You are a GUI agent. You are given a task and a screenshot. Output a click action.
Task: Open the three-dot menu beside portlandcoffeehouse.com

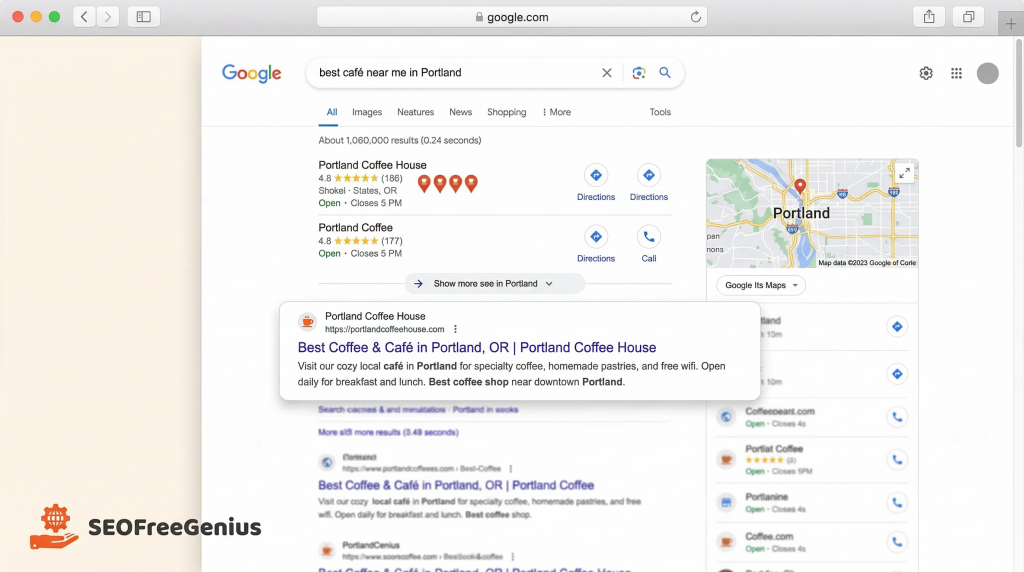[455, 329]
